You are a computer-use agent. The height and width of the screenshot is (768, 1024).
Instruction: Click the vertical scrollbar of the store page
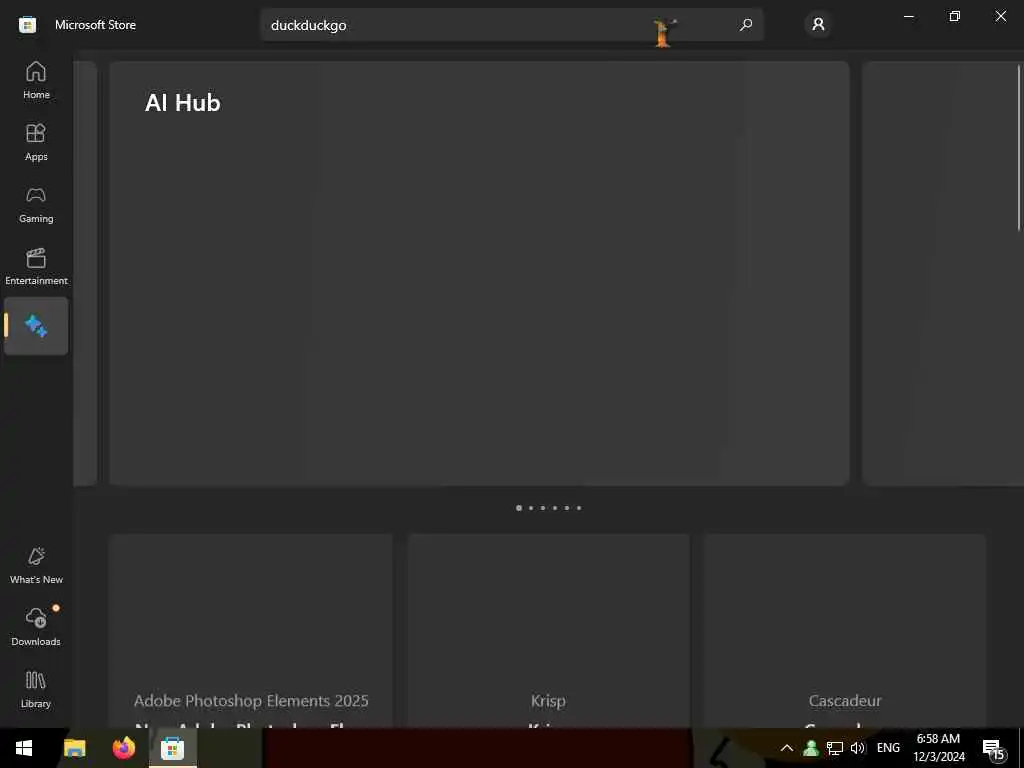[1019, 147]
